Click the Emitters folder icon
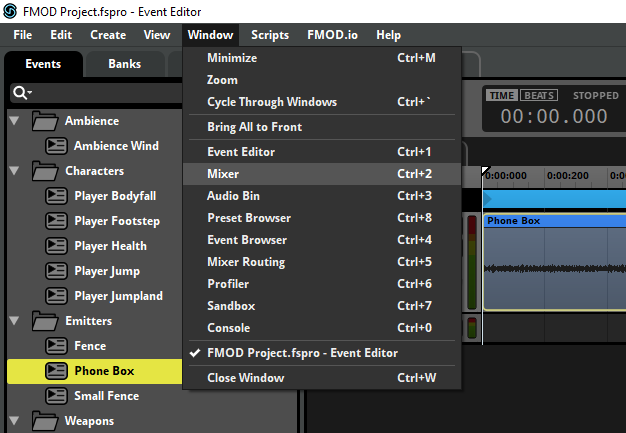 pyautogui.click(x=45, y=321)
